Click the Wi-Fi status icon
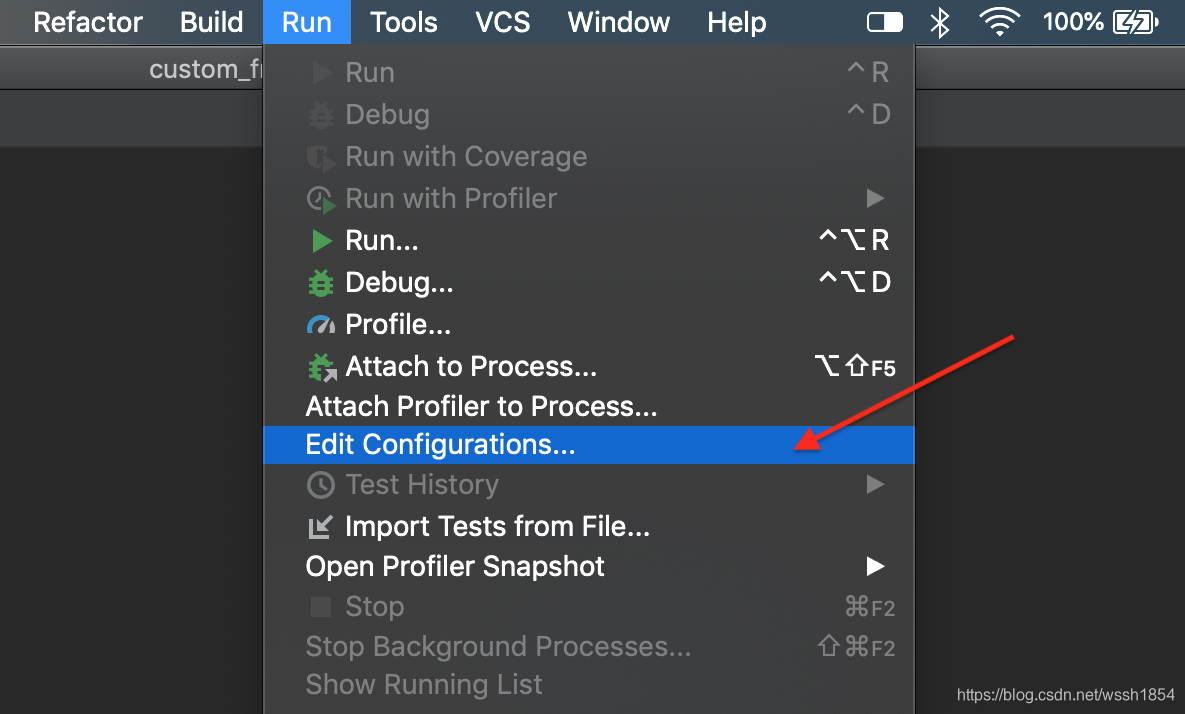The image size is (1185, 714). click(999, 22)
